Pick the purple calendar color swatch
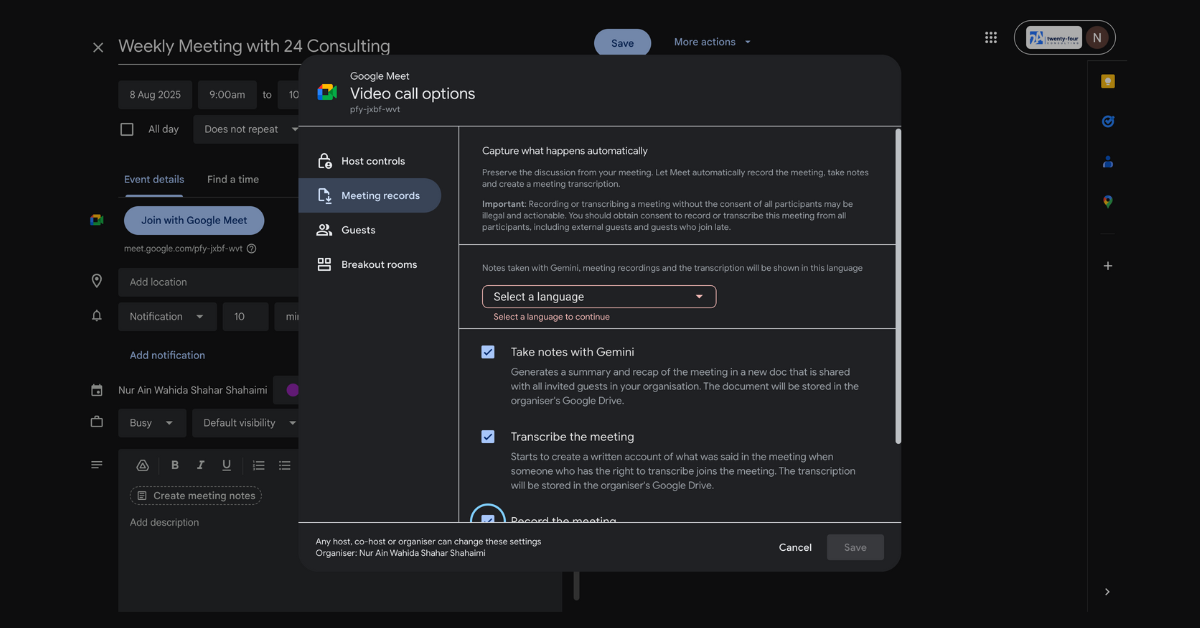Image resolution: width=1200 pixels, height=628 pixels. 293,390
